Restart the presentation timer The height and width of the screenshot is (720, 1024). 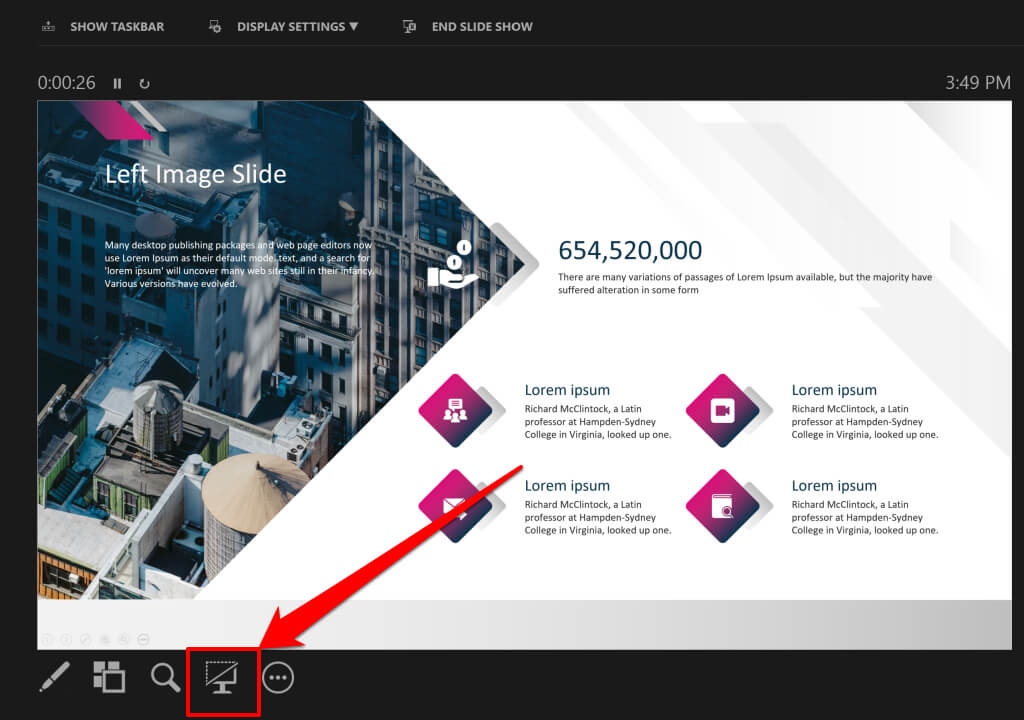(144, 84)
